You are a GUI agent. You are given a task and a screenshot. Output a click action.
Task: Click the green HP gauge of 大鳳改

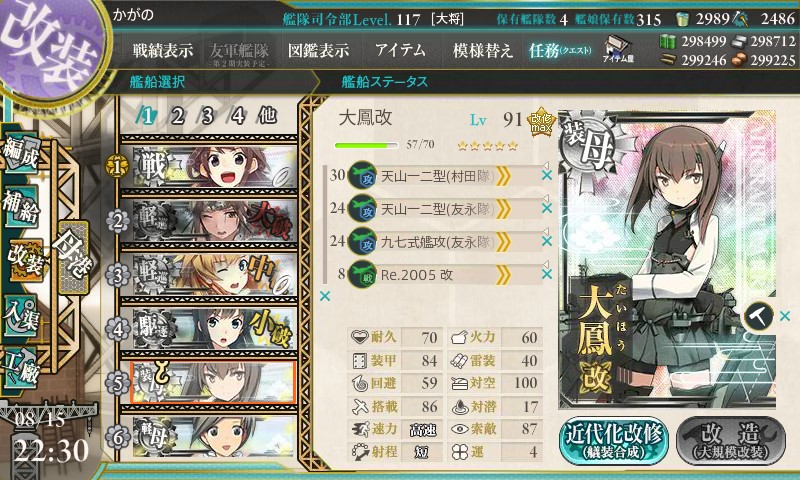(x=366, y=145)
